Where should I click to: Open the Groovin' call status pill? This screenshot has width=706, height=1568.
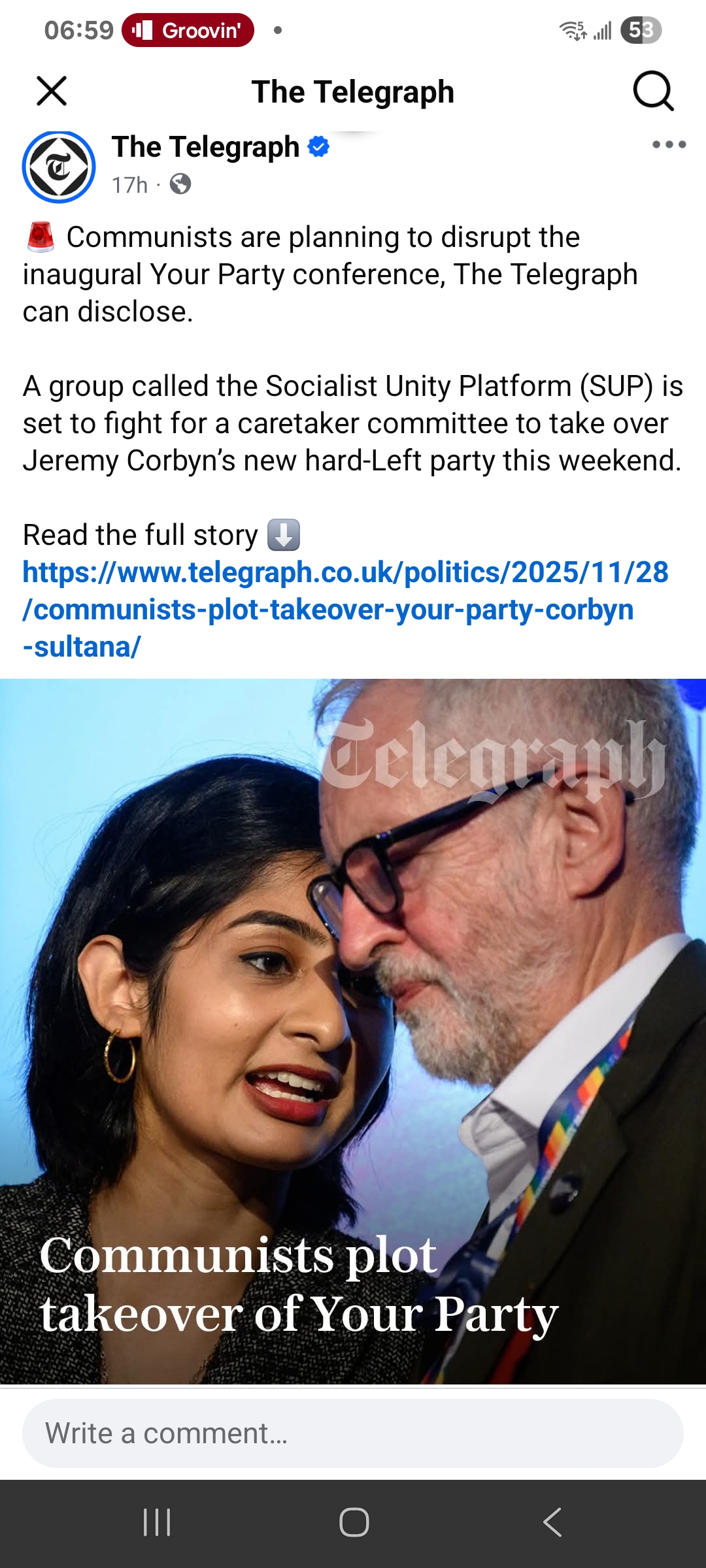[188, 30]
